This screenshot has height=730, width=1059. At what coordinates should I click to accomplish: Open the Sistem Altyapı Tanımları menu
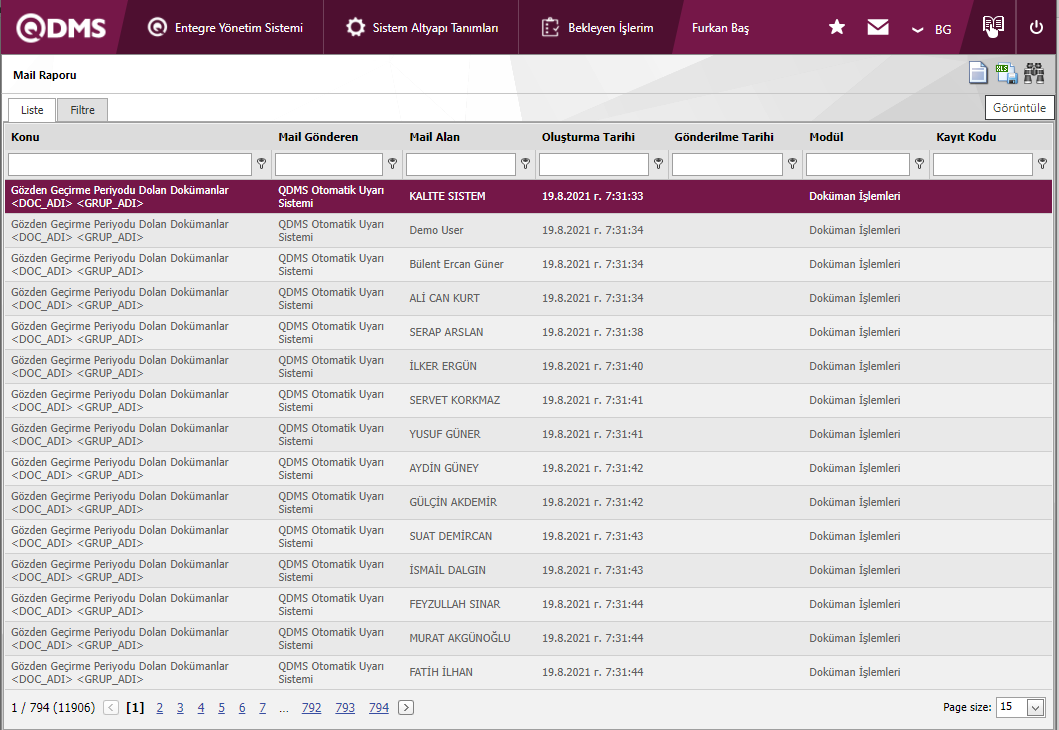tap(422, 28)
